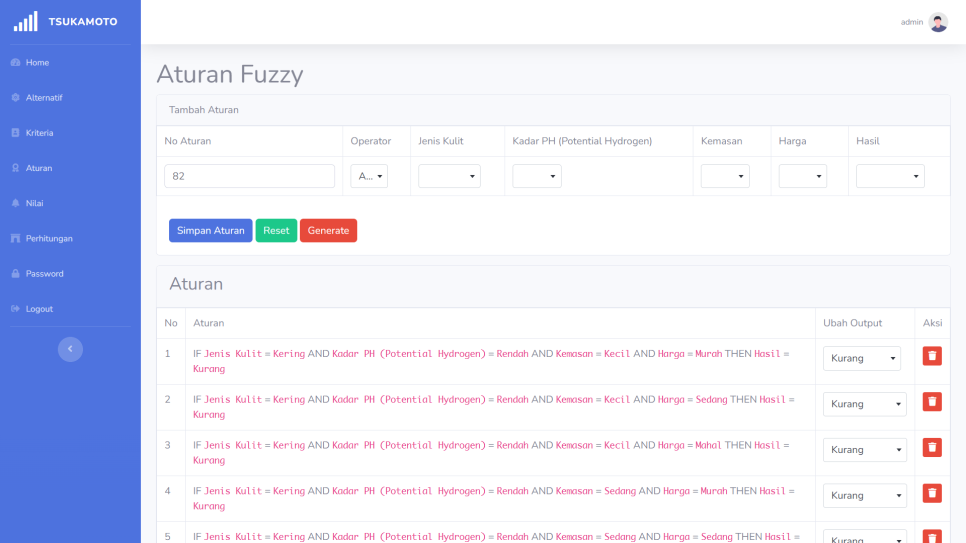Click the admin user avatar
This screenshot has height=543, width=966.
[x=938, y=22]
